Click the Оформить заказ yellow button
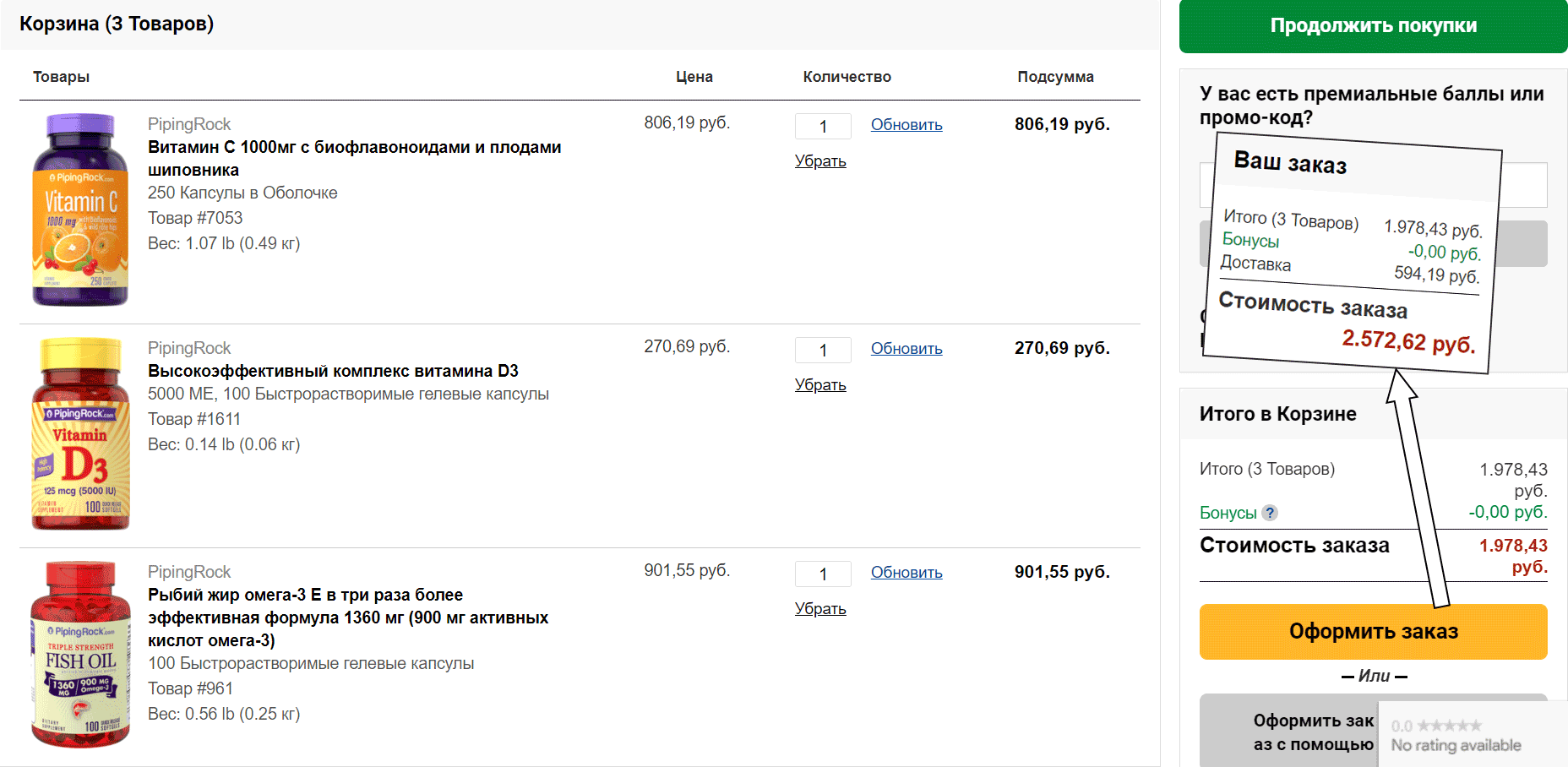The width and height of the screenshot is (1568, 767). tap(1373, 632)
